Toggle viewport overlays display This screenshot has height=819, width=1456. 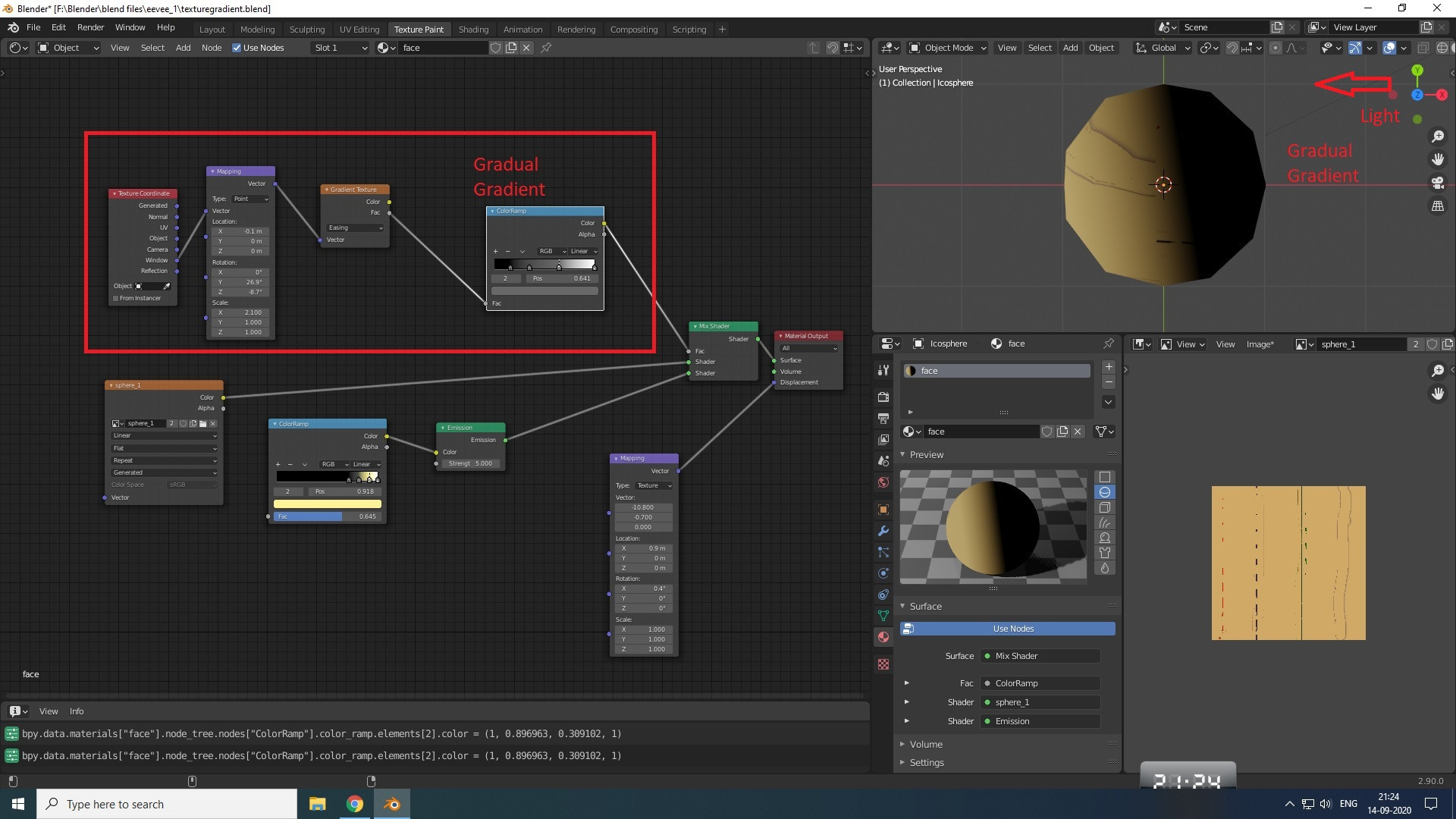(1389, 48)
